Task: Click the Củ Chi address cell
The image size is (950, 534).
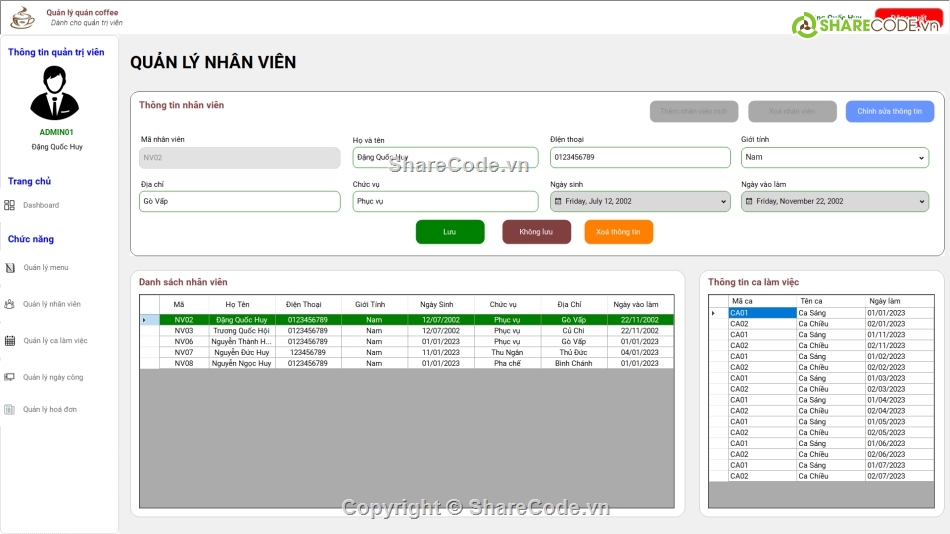Action: [x=574, y=331]
